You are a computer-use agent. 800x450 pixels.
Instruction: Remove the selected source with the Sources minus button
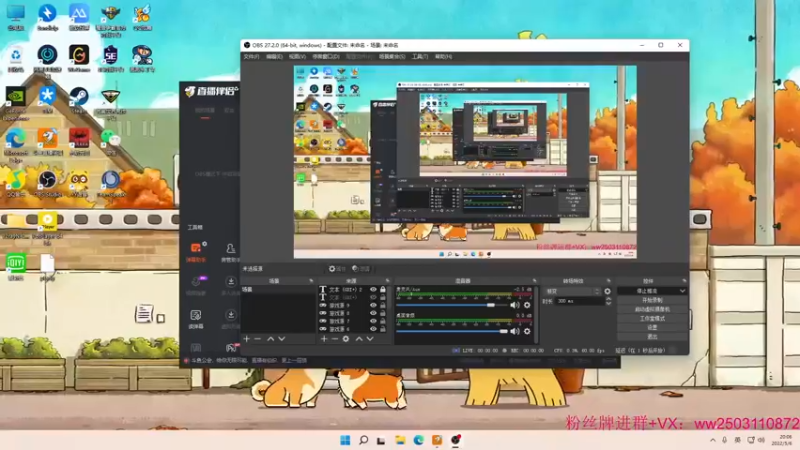point(335,339)
